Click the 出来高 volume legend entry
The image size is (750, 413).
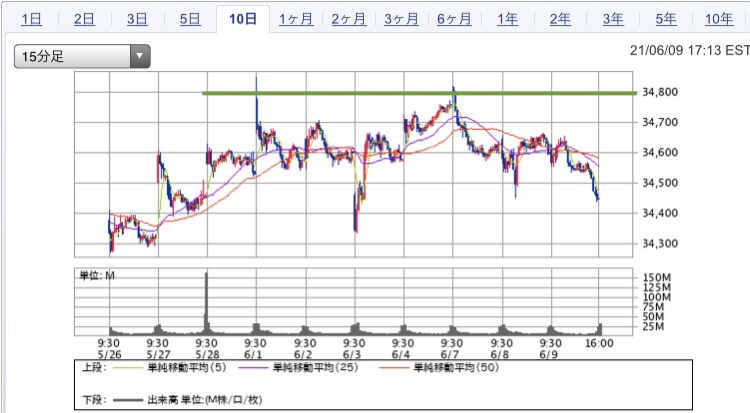(205, 400)
